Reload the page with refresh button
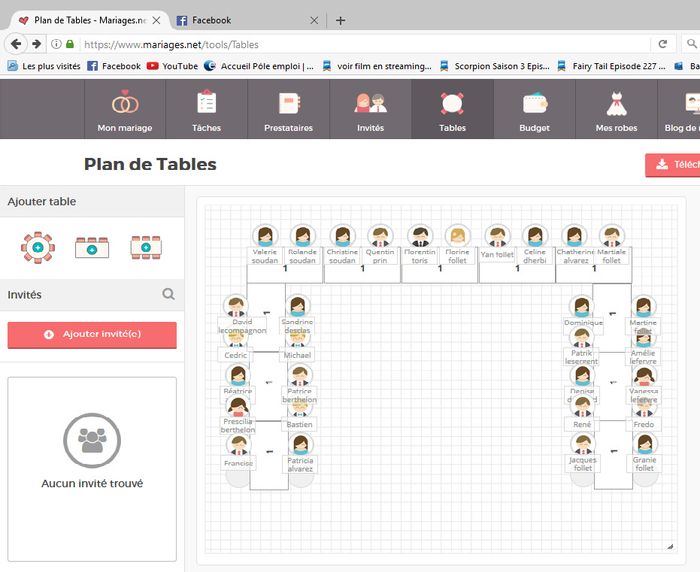Screen dimensions: 700x572 tap(662, 44)
